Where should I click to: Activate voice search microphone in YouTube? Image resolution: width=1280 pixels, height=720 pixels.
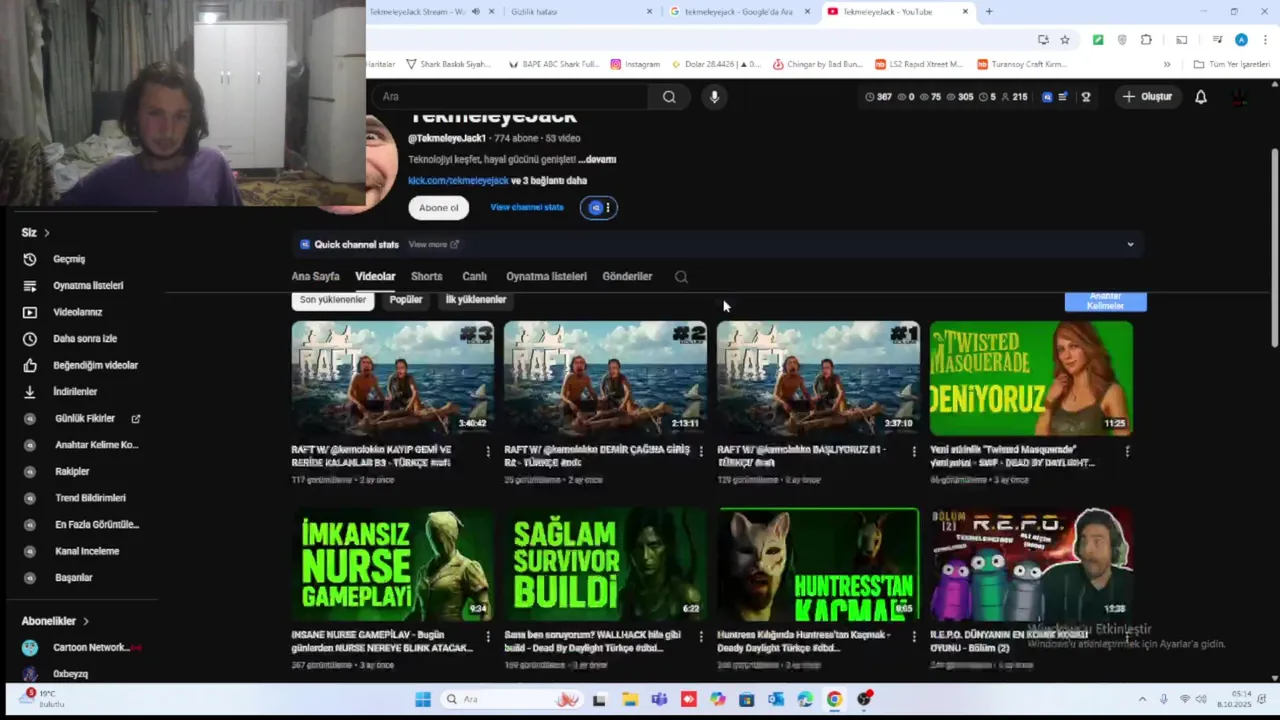[714, 97]
